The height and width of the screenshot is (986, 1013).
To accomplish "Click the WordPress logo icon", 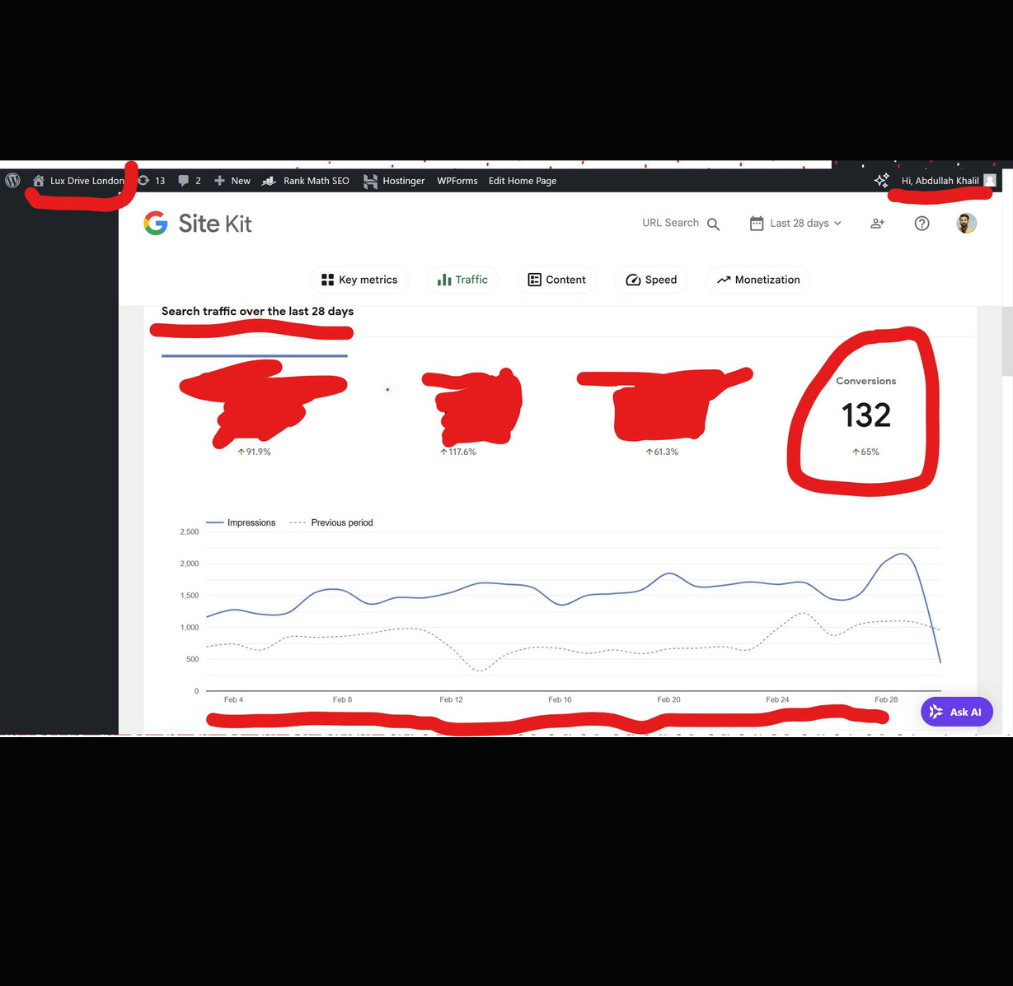I will [x=13, y=180].
